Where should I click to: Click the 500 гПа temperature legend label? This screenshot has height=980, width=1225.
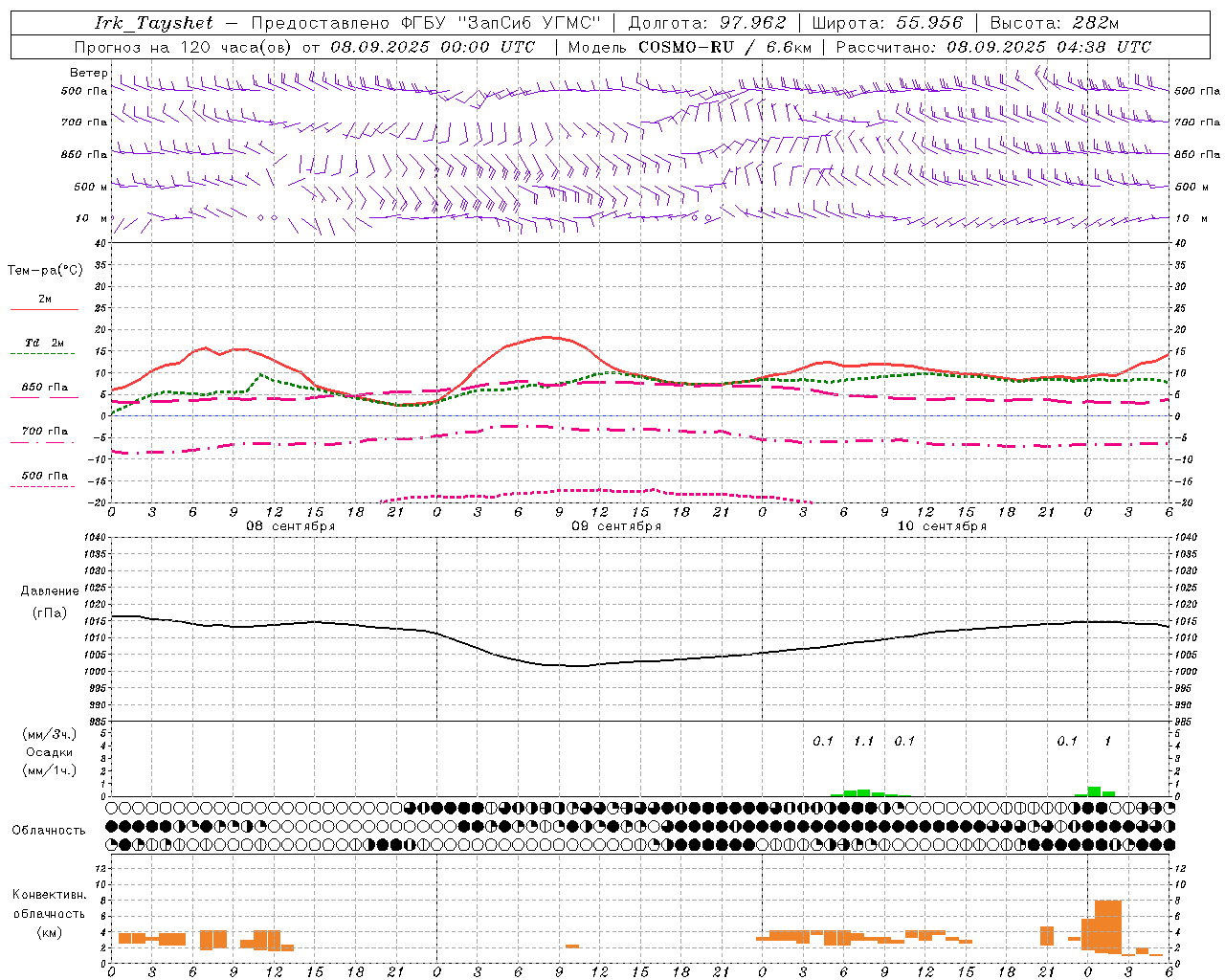(45, 476)
